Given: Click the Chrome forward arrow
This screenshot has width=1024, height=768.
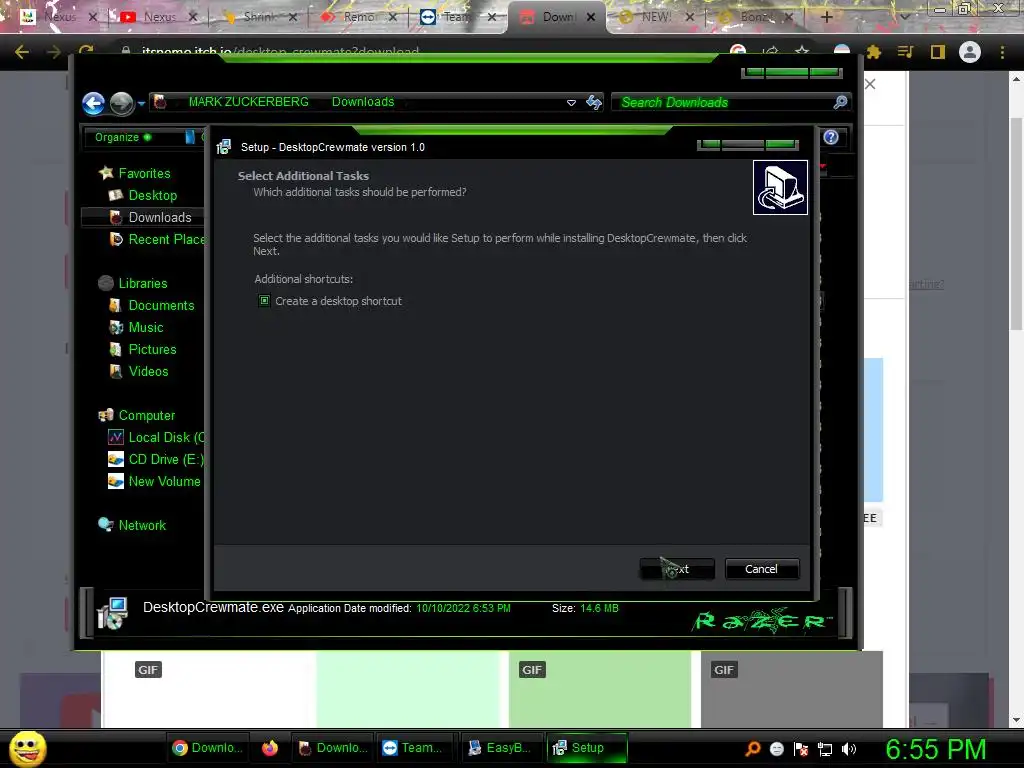Looking at the screenshot, I should pos(54,52).
